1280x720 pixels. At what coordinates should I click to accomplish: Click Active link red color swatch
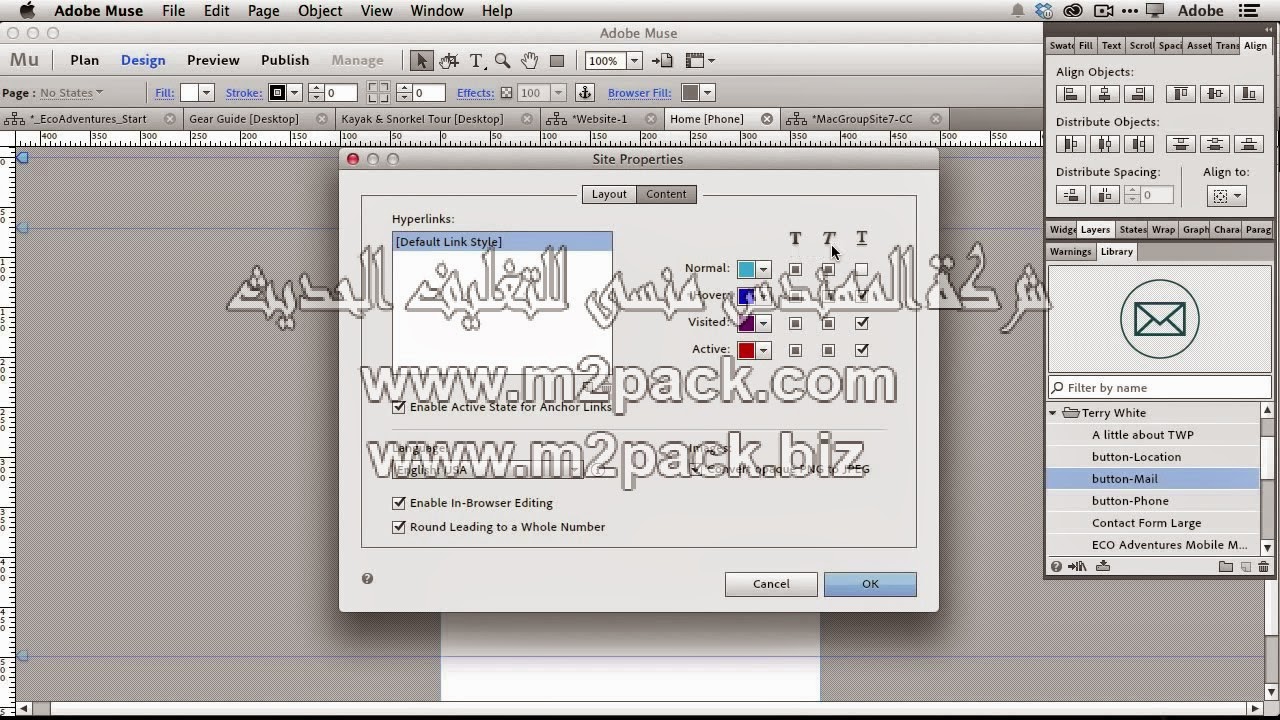point(746,350)
